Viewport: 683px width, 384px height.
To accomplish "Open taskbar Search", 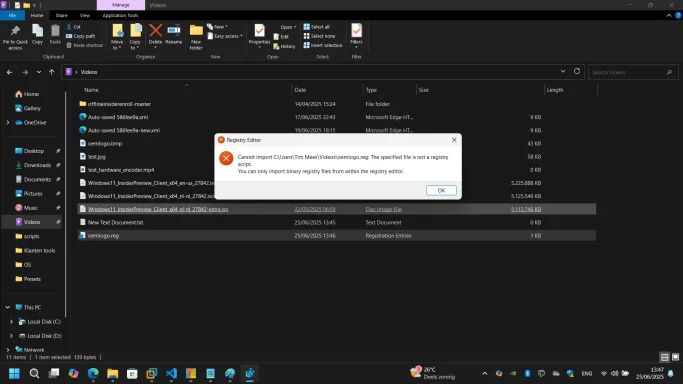I will [34, 373].
